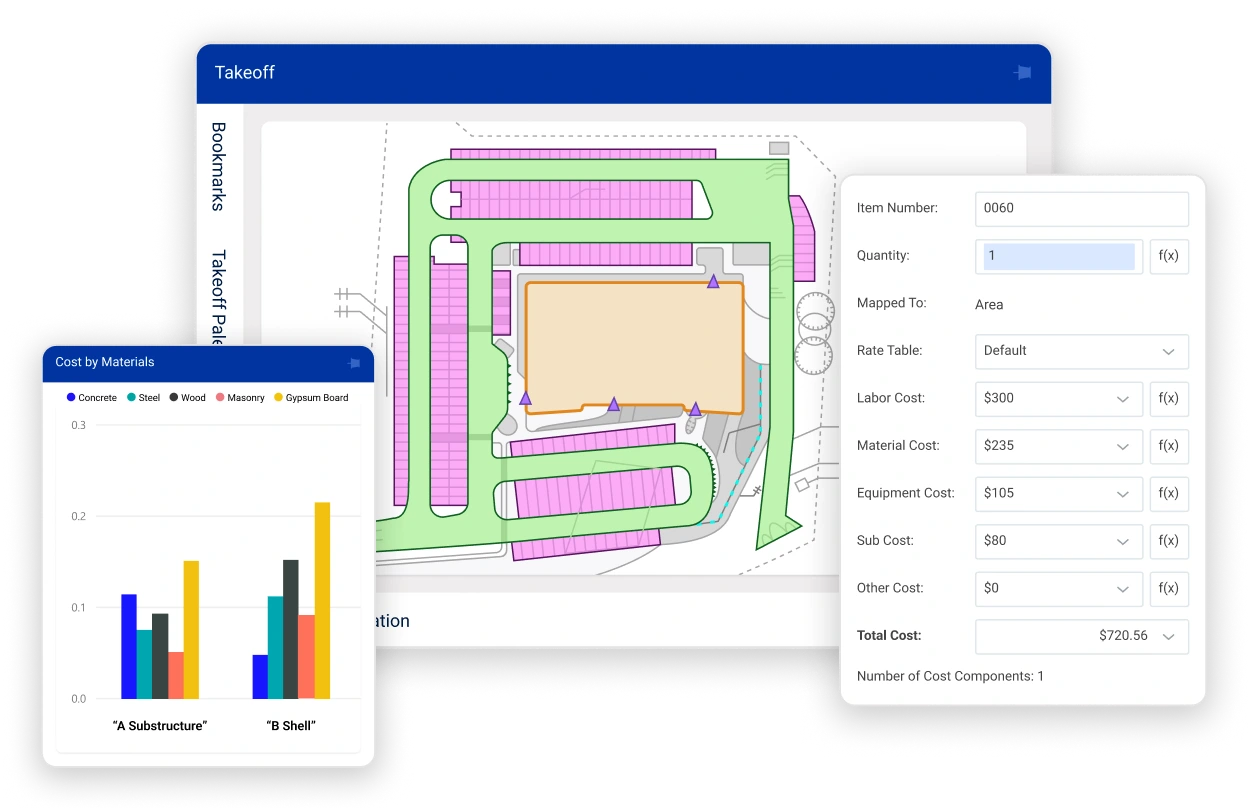Screen dimensions: 1248x808
Task: Open the f(x) formula button for Quantity
Action: pyautogui.click(x=1169, y=256)
